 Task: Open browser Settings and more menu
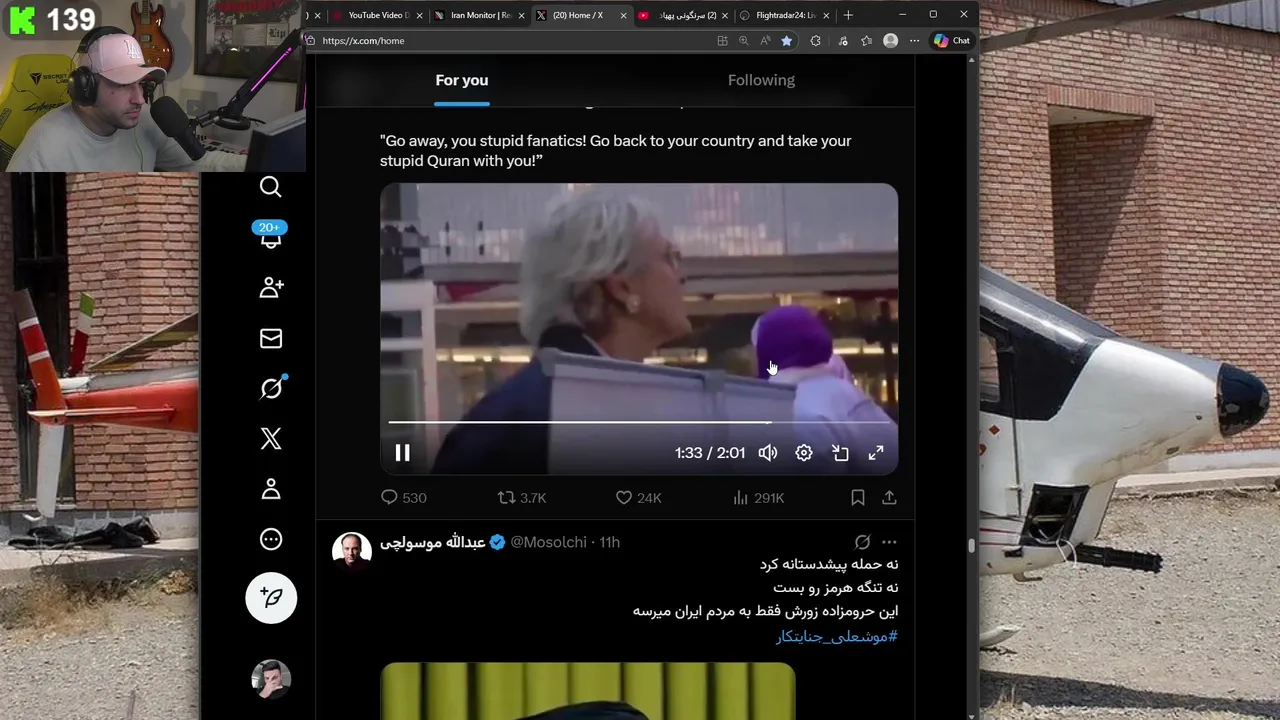(914, 41)
